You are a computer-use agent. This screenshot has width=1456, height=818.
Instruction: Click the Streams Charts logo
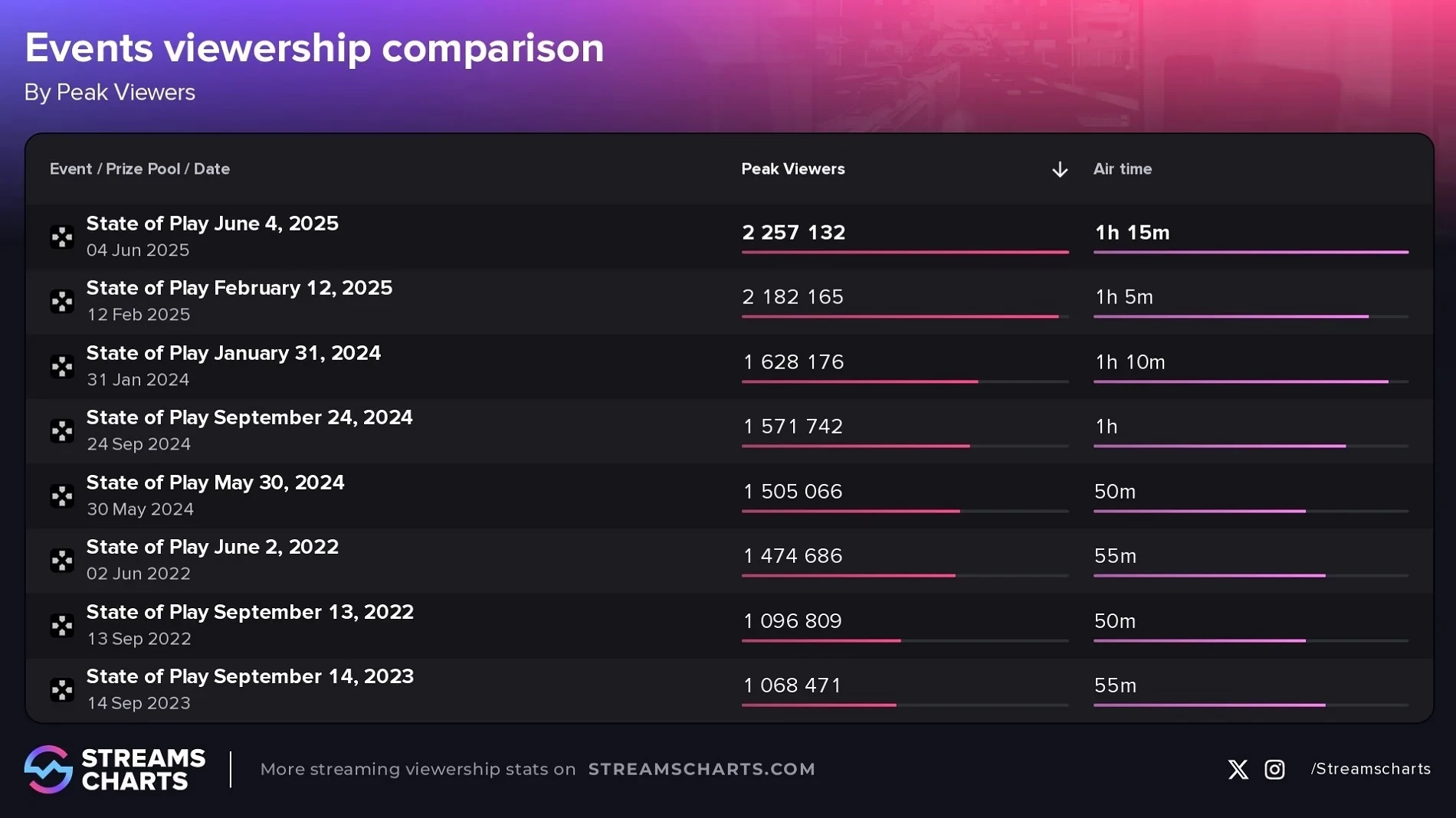(x=115, y=769)
